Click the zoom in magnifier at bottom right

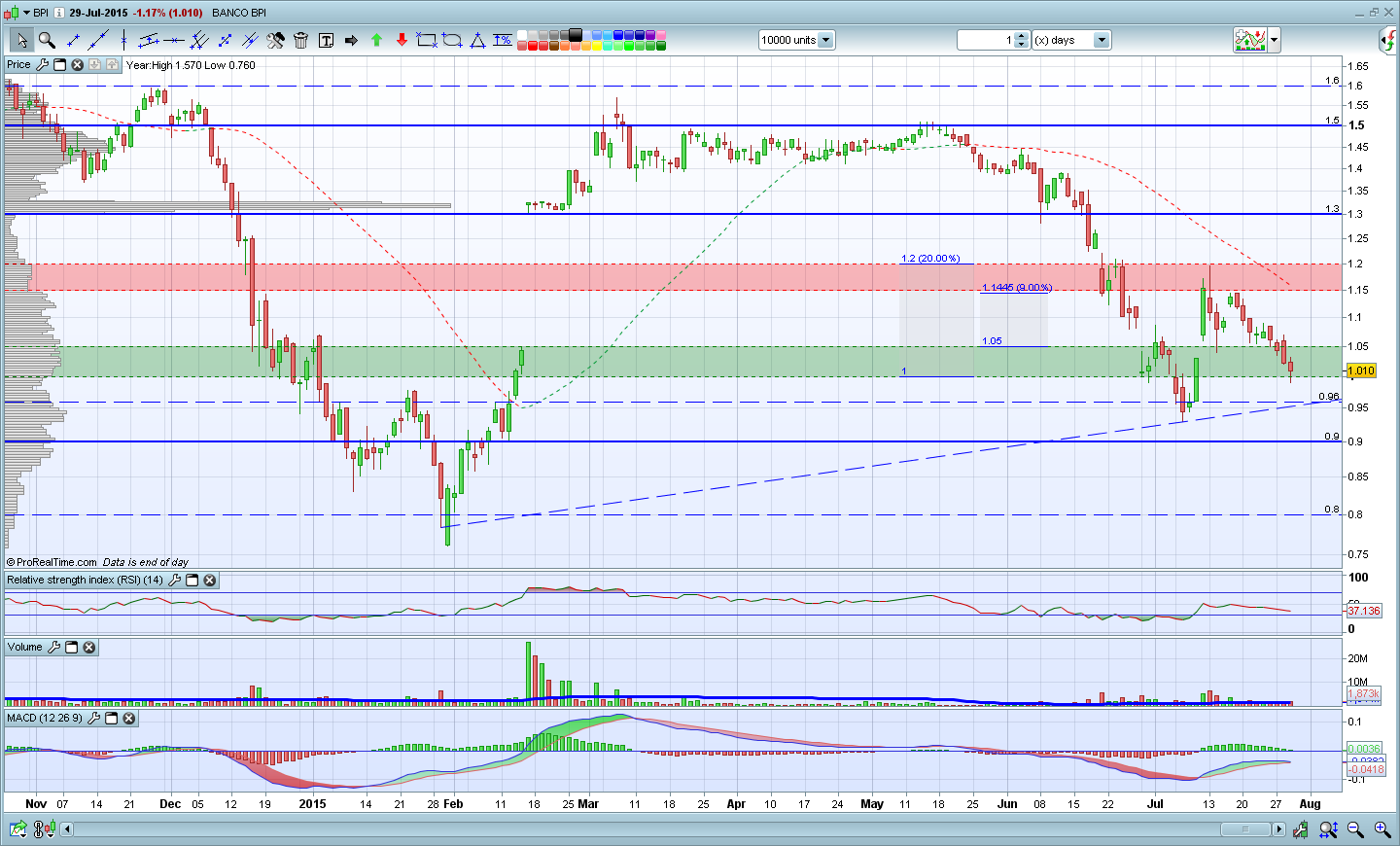(x=1382, y=829)
